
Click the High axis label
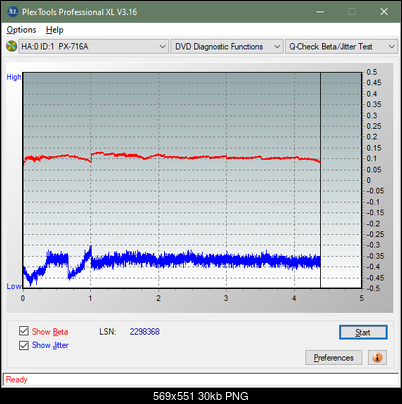pos(14,77)
